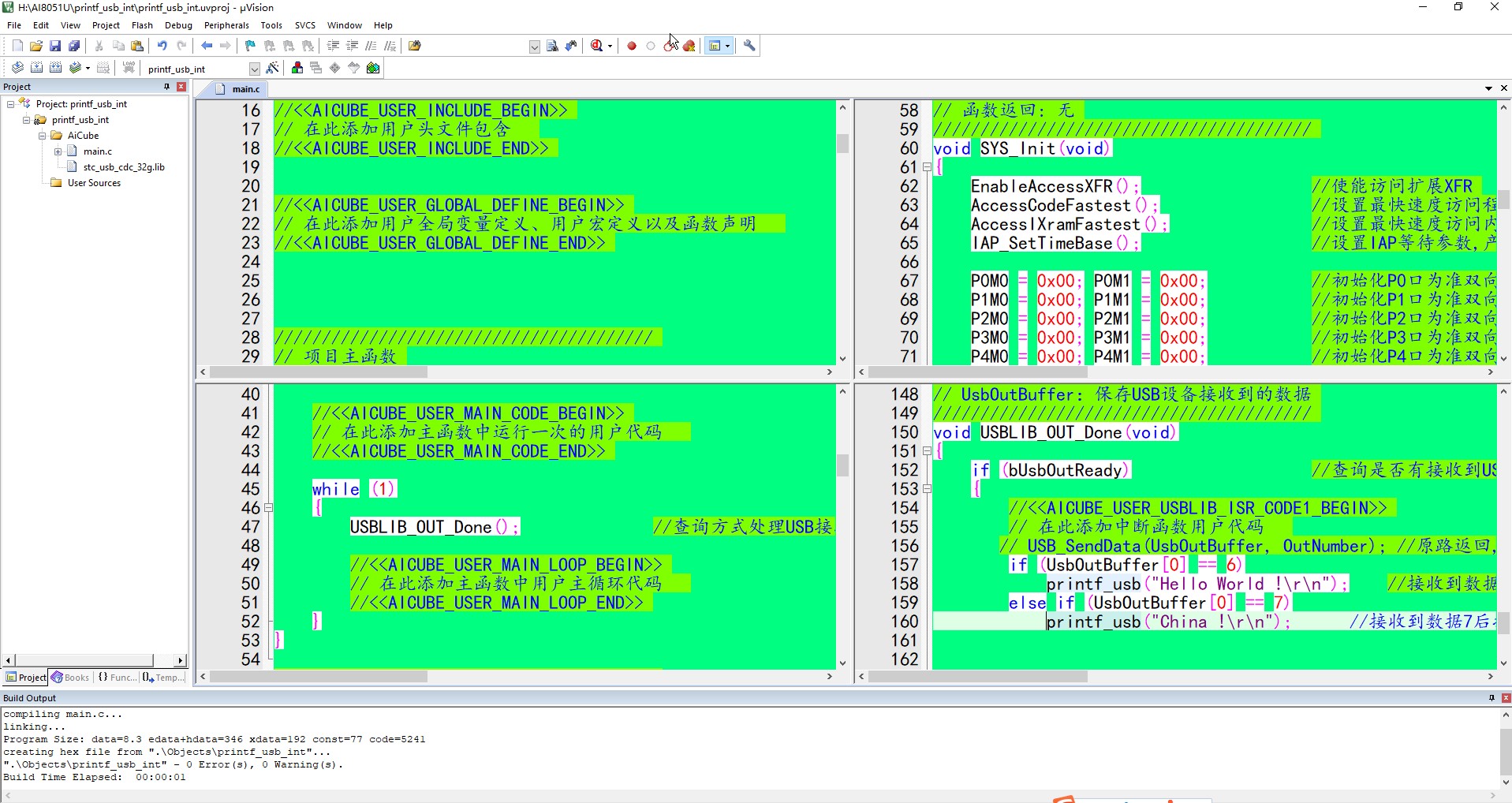This screenshot has height=803, width=1512.
Task: Collapse the while loop fold at line 46
Action: (268, 508)
